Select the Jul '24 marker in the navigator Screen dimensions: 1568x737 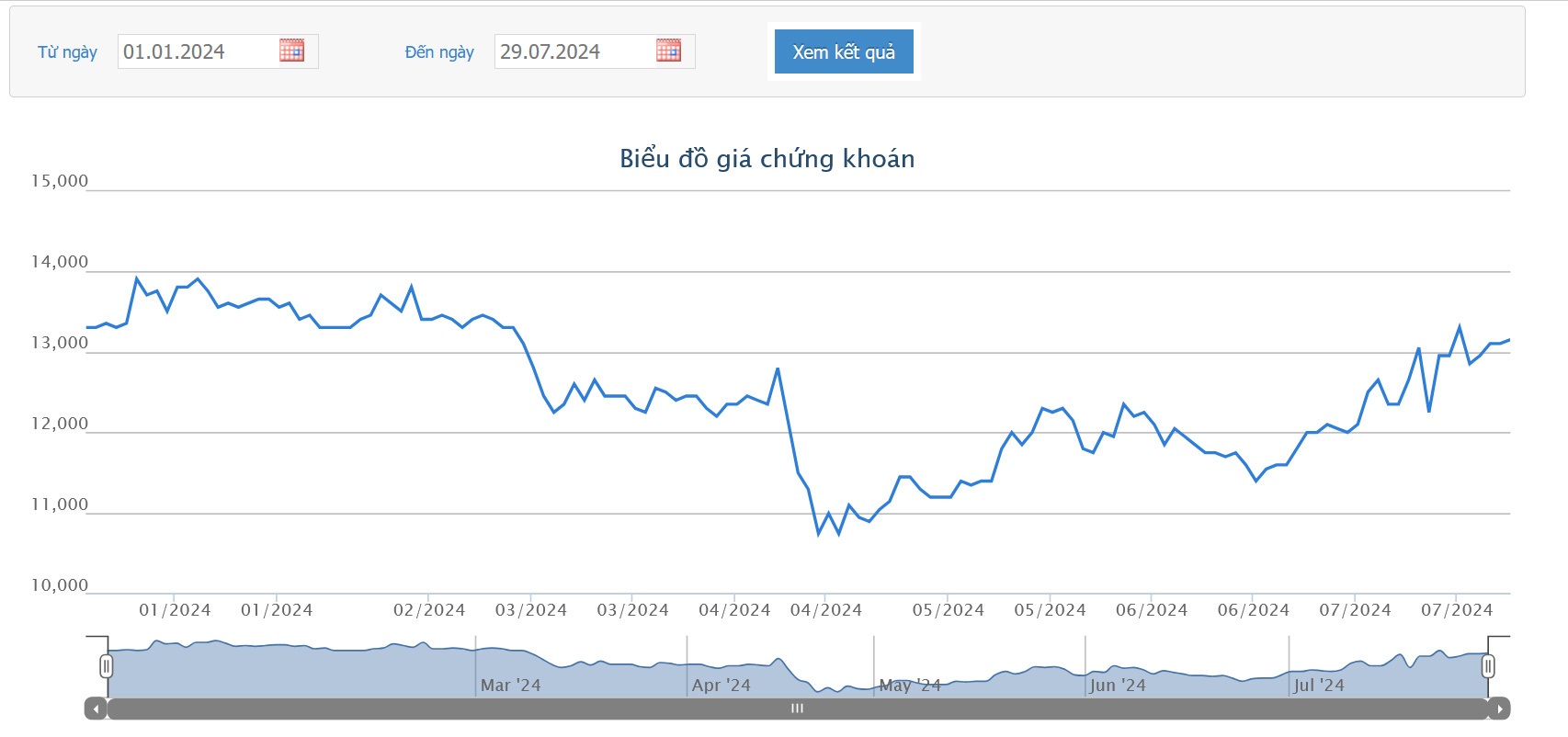[1319, 686]
